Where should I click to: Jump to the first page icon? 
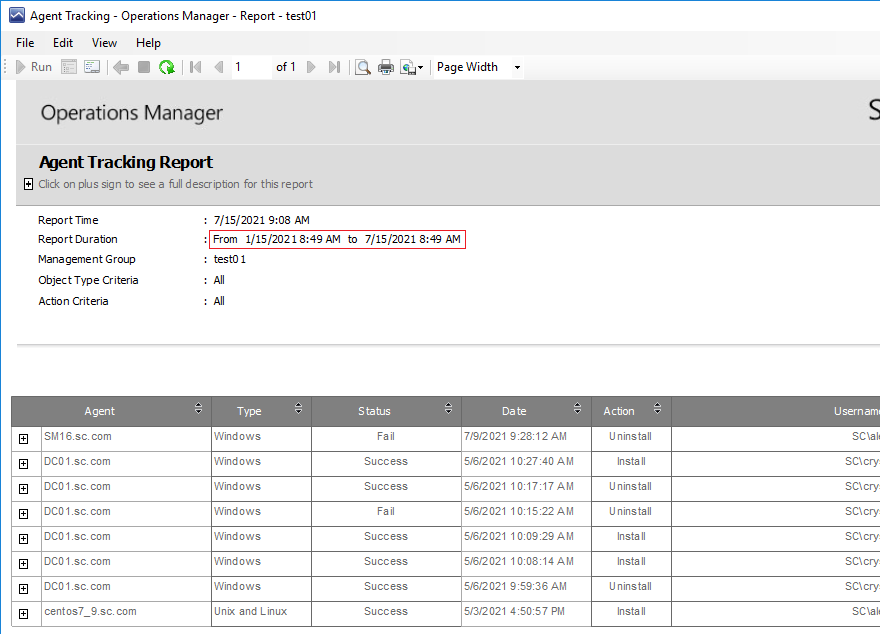(195, 67)
